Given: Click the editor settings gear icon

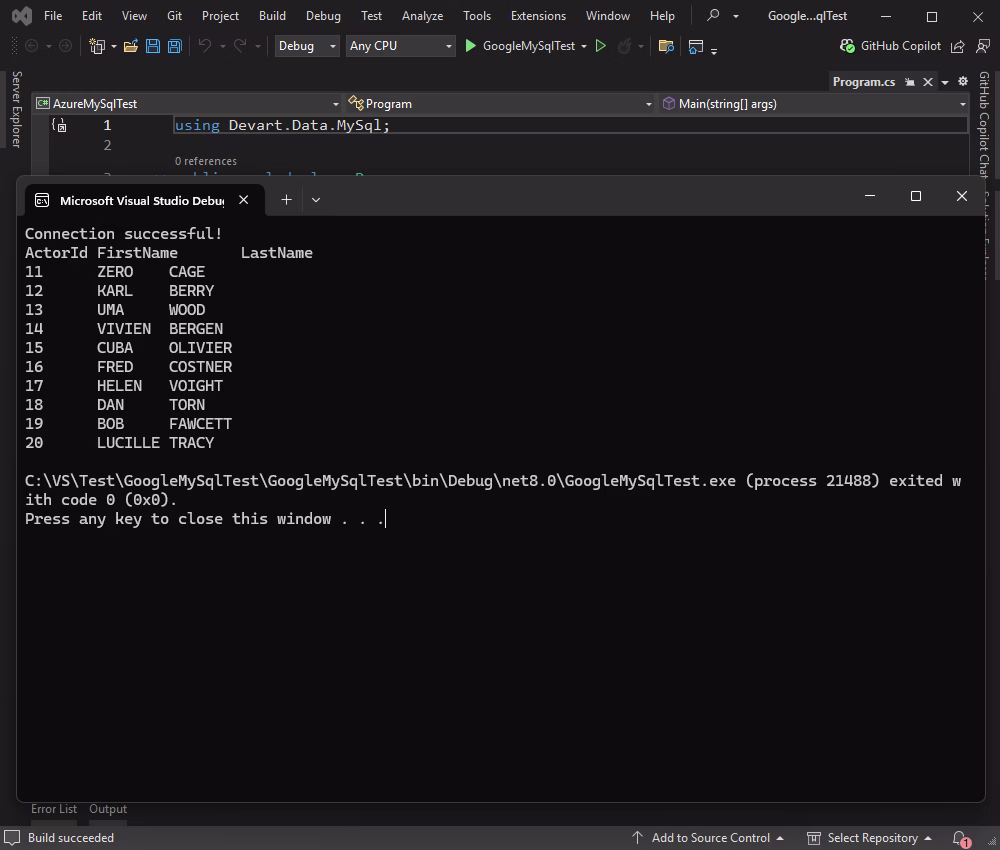Looking at the screenshot, I should 963,82.
